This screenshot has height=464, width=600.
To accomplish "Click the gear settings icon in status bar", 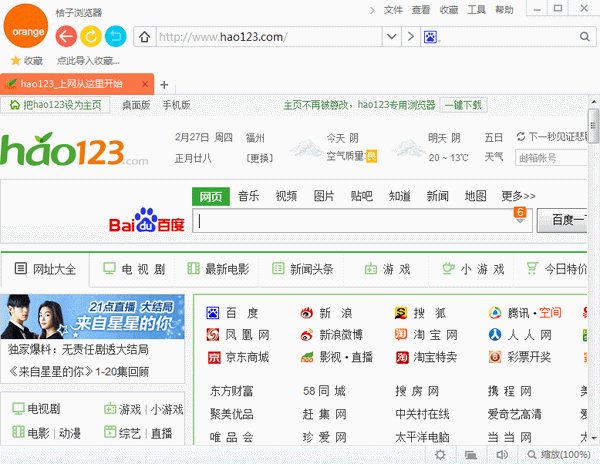I will click(x=440, y=455).
